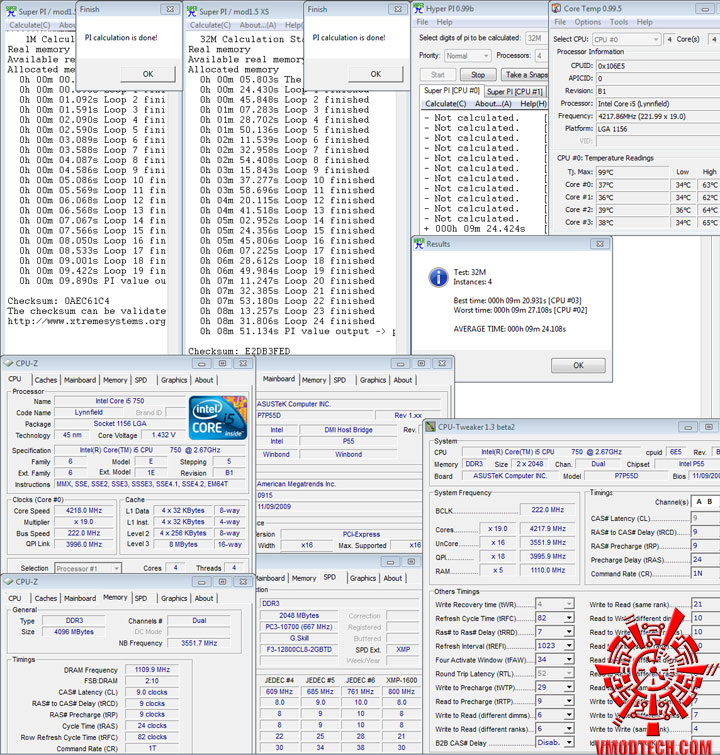This screenshot has height=755, width=720.
Task: Click the 32M Super PI title bar icon
Action: pos(192,12)
